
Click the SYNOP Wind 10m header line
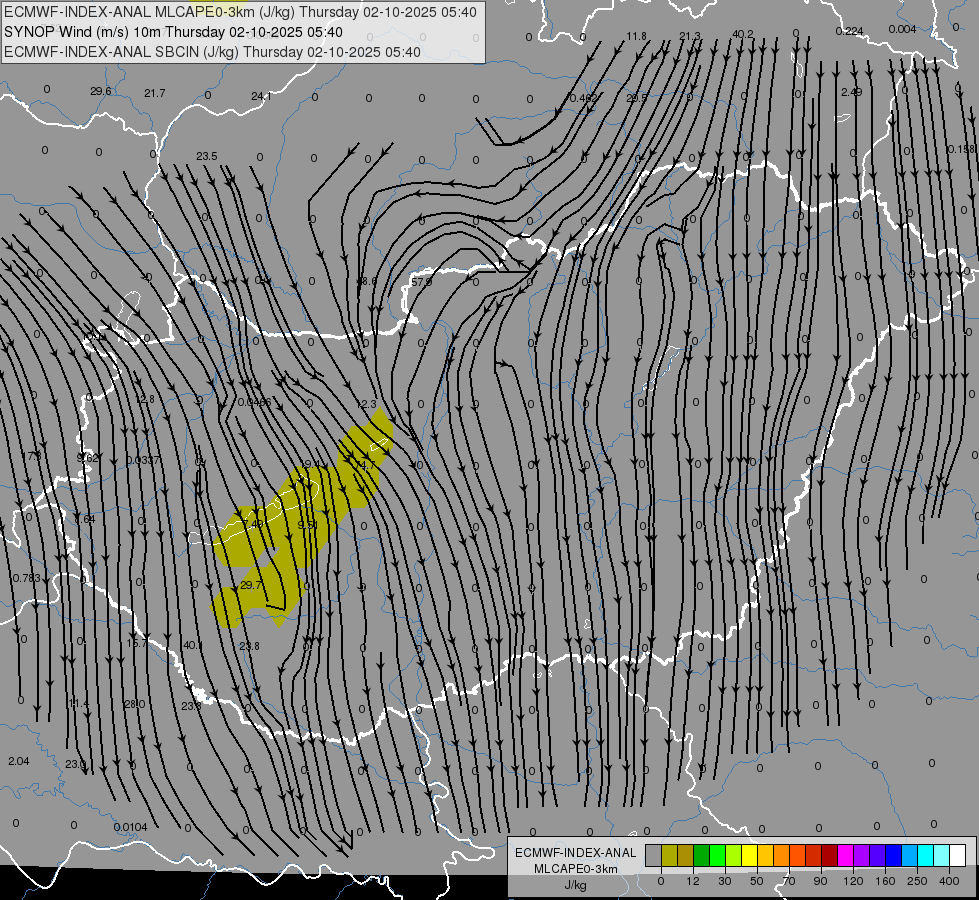tap(173, 32)
